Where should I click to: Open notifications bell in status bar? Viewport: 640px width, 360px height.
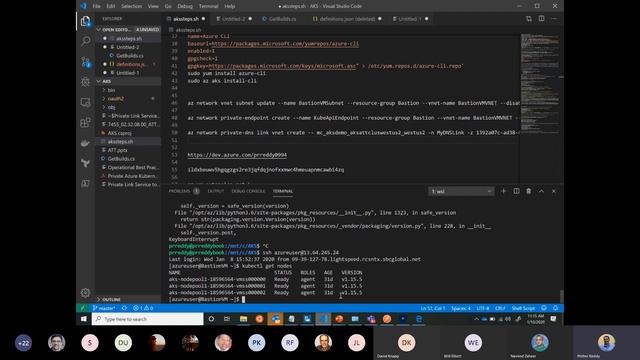pyautogui.click(x=555, y=308)
